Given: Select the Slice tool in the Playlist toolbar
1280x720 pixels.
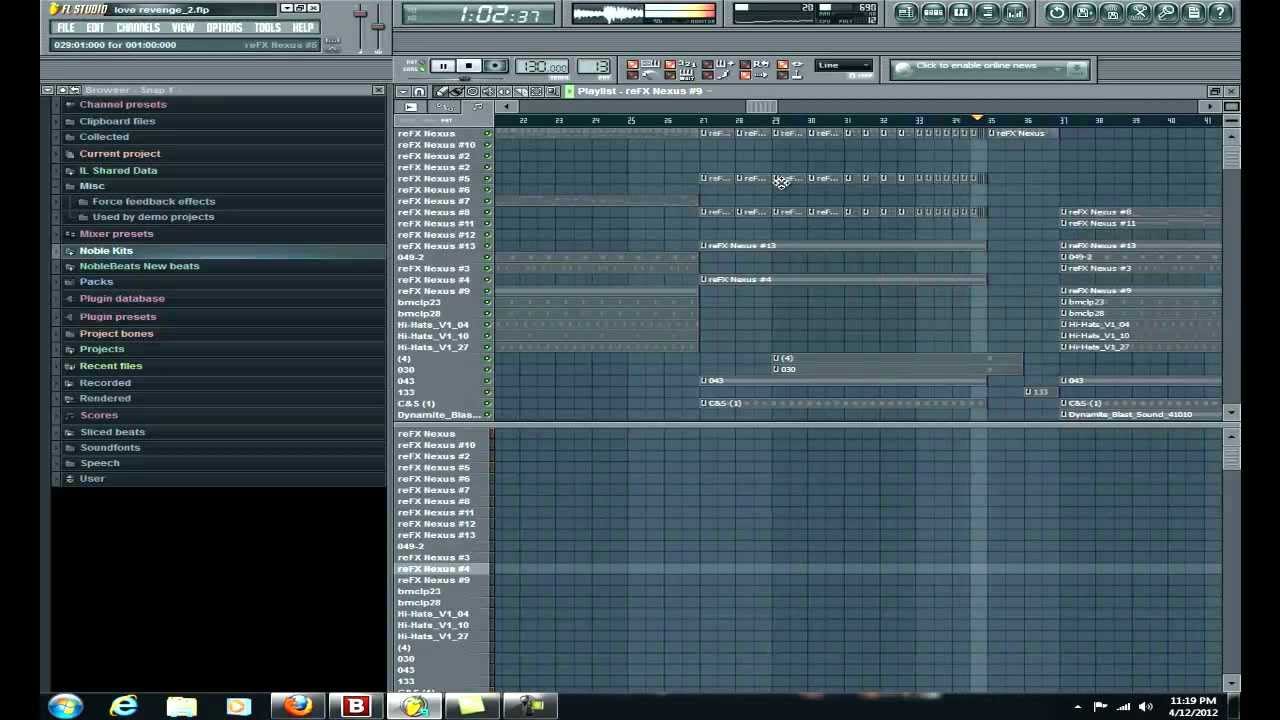Looking at the screenshot, I should pos(520,91).
